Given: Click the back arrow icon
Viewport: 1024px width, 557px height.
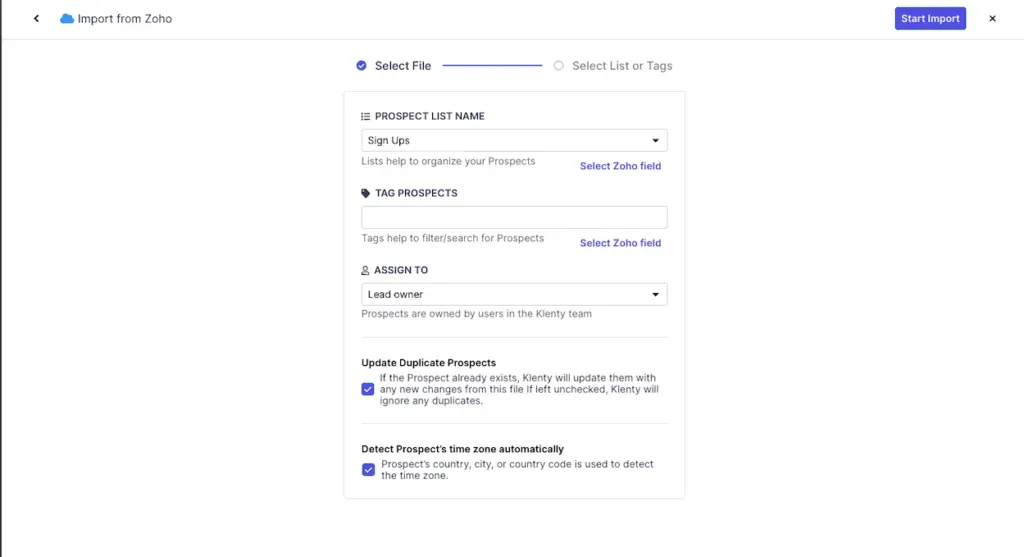Looking at the screenshot, I should (x=36, y=19).
